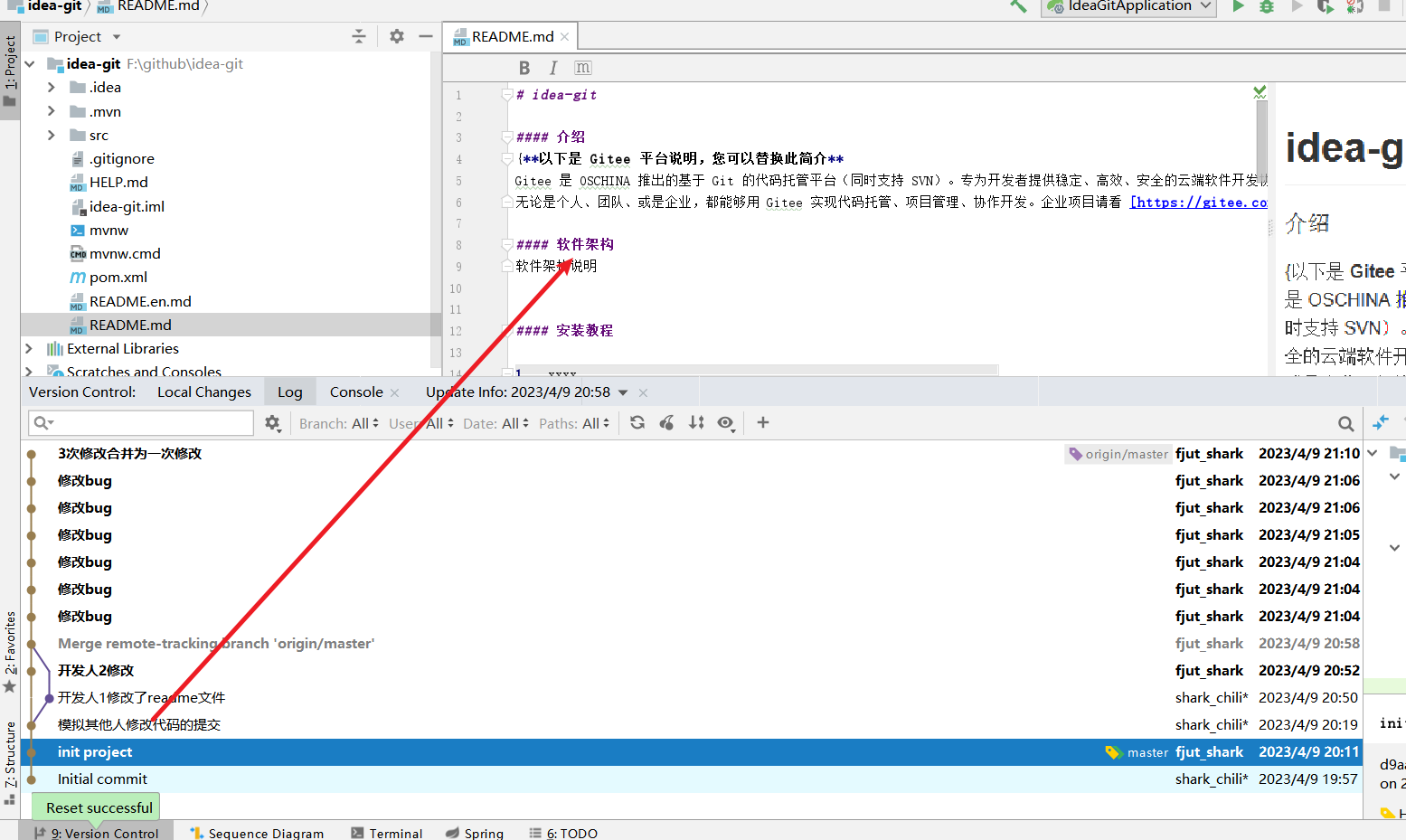Select the Merge remote-tracking branch commit
1406x840 pixels.
[x=692, y=644]
